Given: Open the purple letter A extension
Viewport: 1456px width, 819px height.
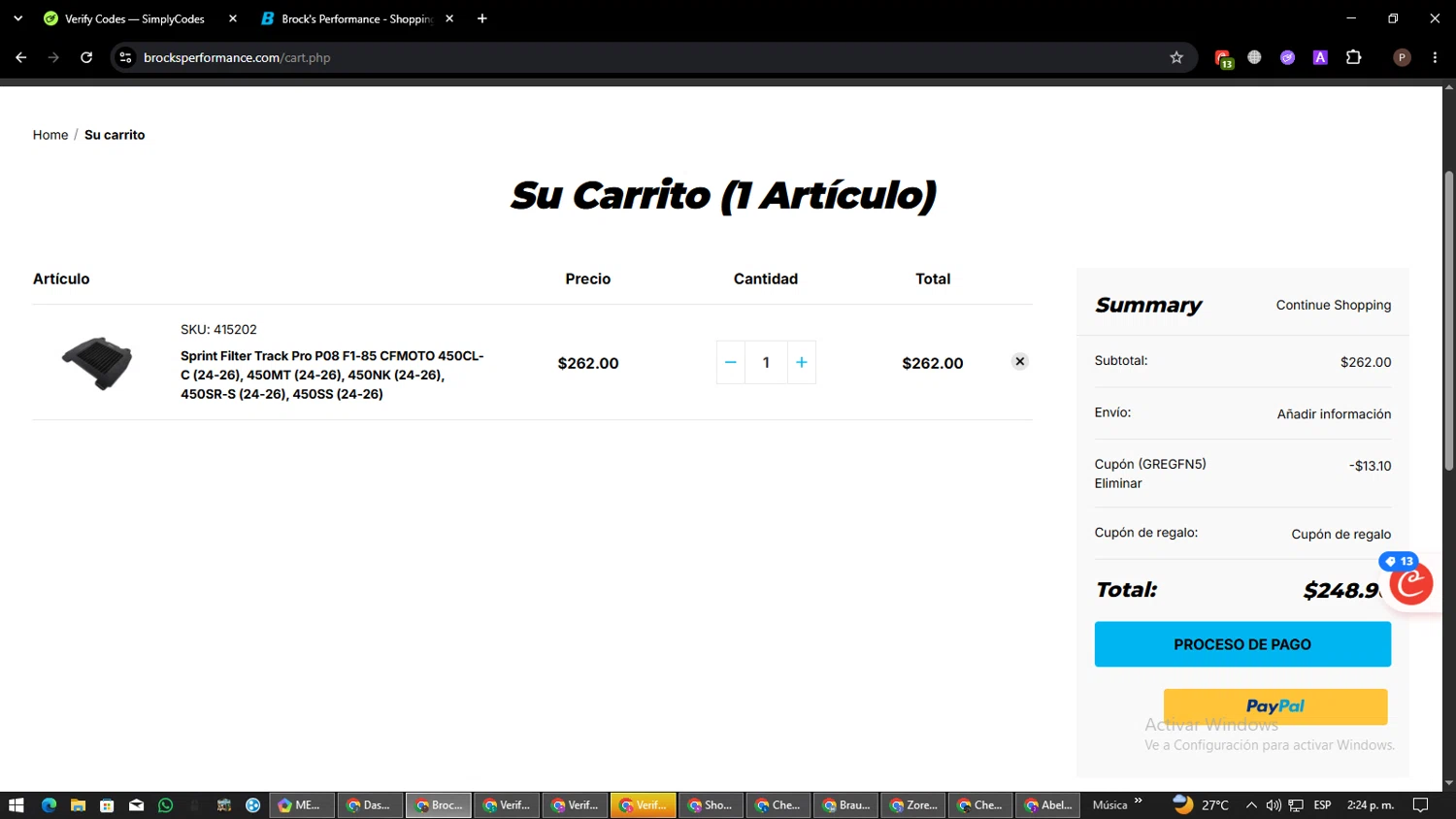Looking at the screenshot, I should (x=1320, y=57).
